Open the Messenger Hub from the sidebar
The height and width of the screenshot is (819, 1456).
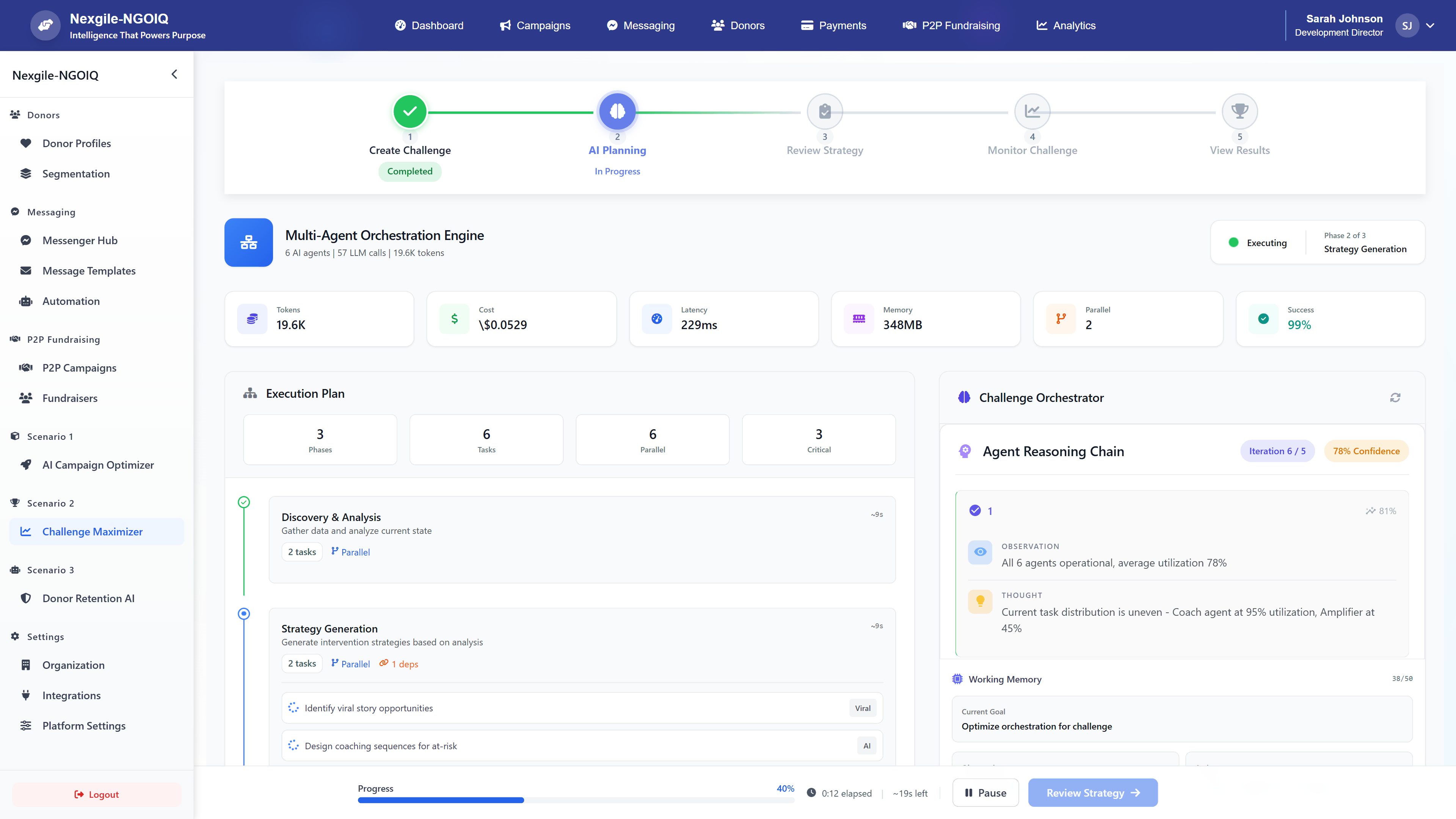pyautogui.click(x=80, y=240)
